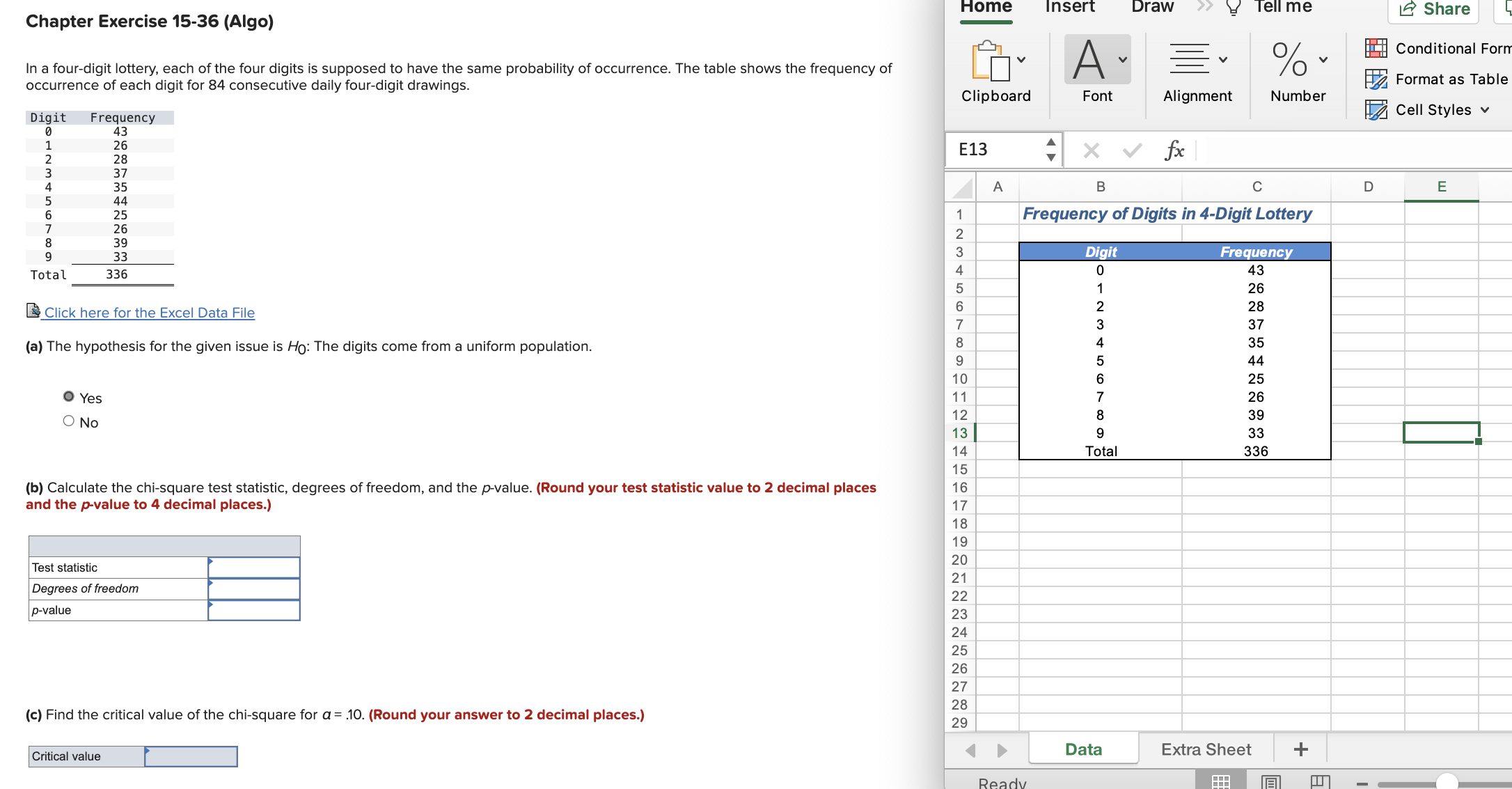Open Conditional Formatting icon
This screenshot has width=1512, height=789.
tap(1376, 48)
